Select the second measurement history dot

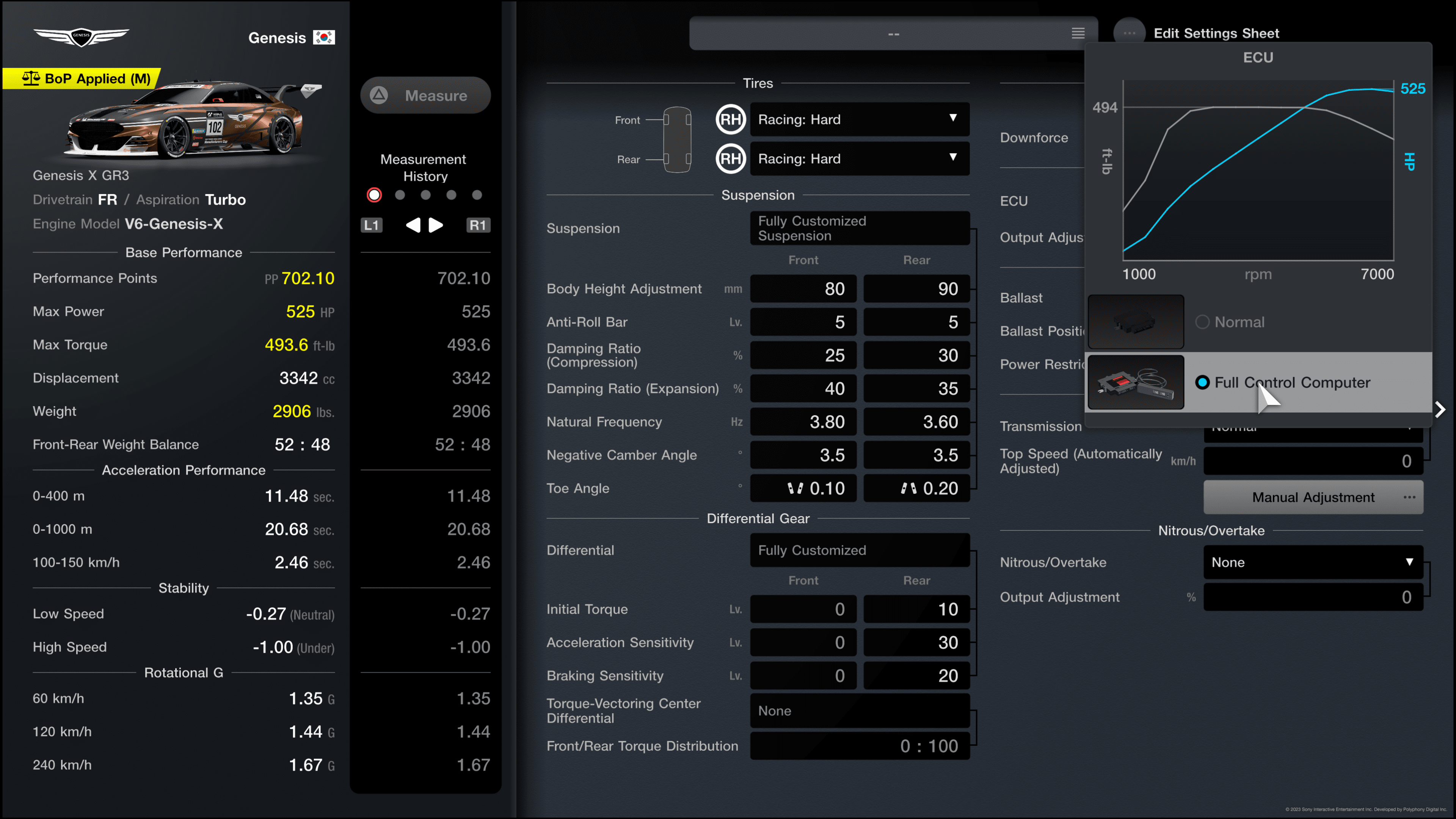pos(400,195)
